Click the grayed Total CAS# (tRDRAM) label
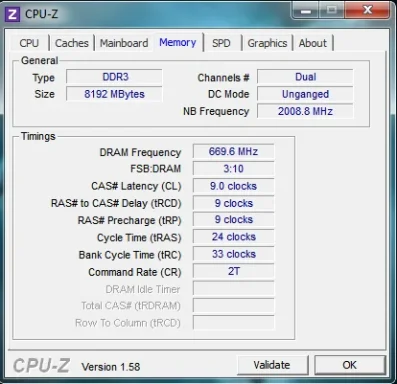The height and width of the screenshot is (384, 397). pos(131,306)
